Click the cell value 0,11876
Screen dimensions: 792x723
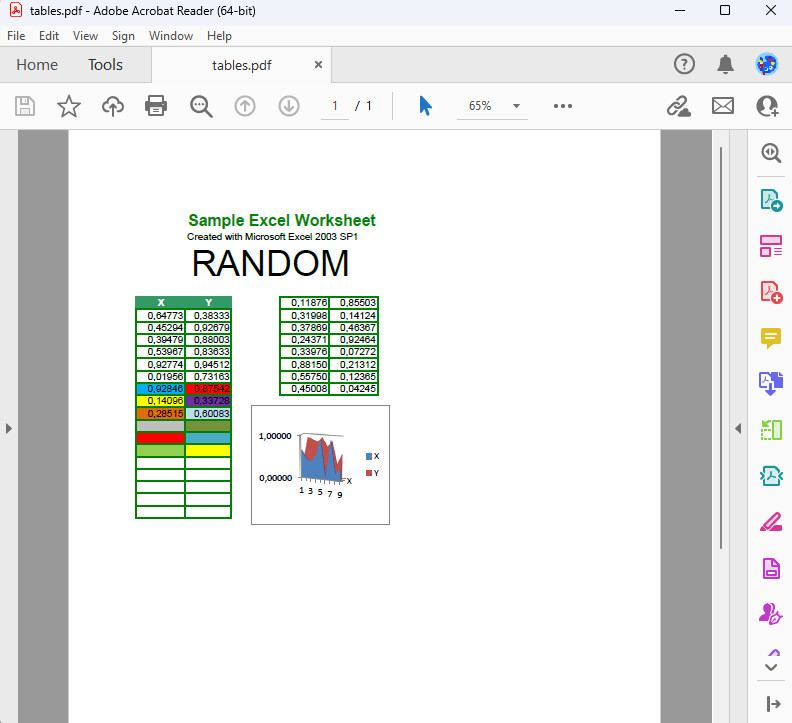pyautogui.click(x=305, y=303)
